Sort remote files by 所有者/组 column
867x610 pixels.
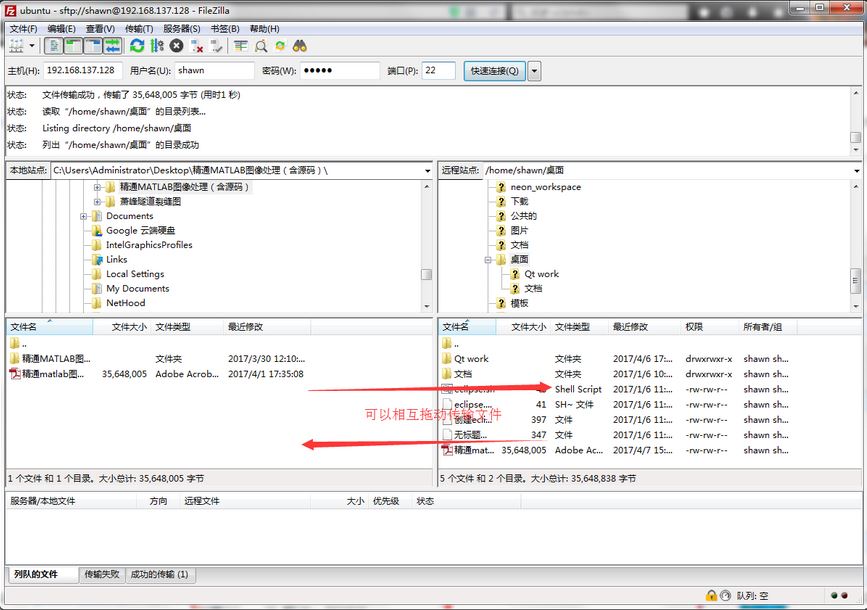point(768,327)
